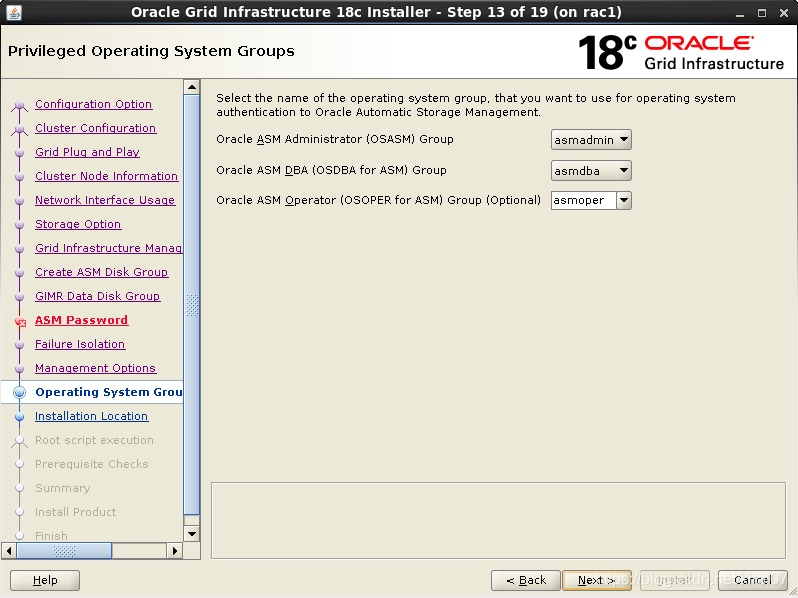This screenshot has height=598, width=798.
Task: Open the Failure Isolation step
Action: 80,344
